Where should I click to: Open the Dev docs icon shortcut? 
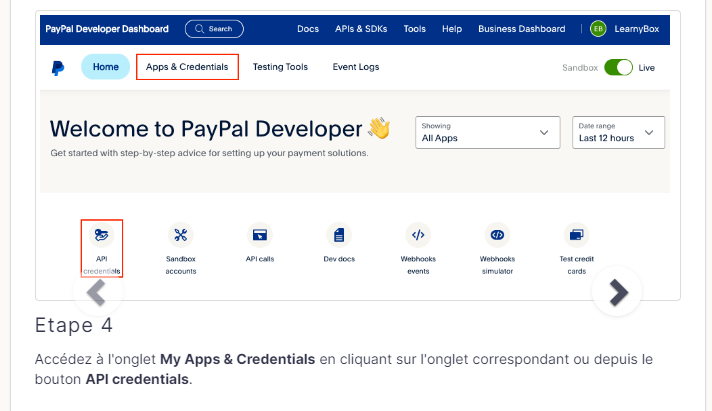[339, 235]
